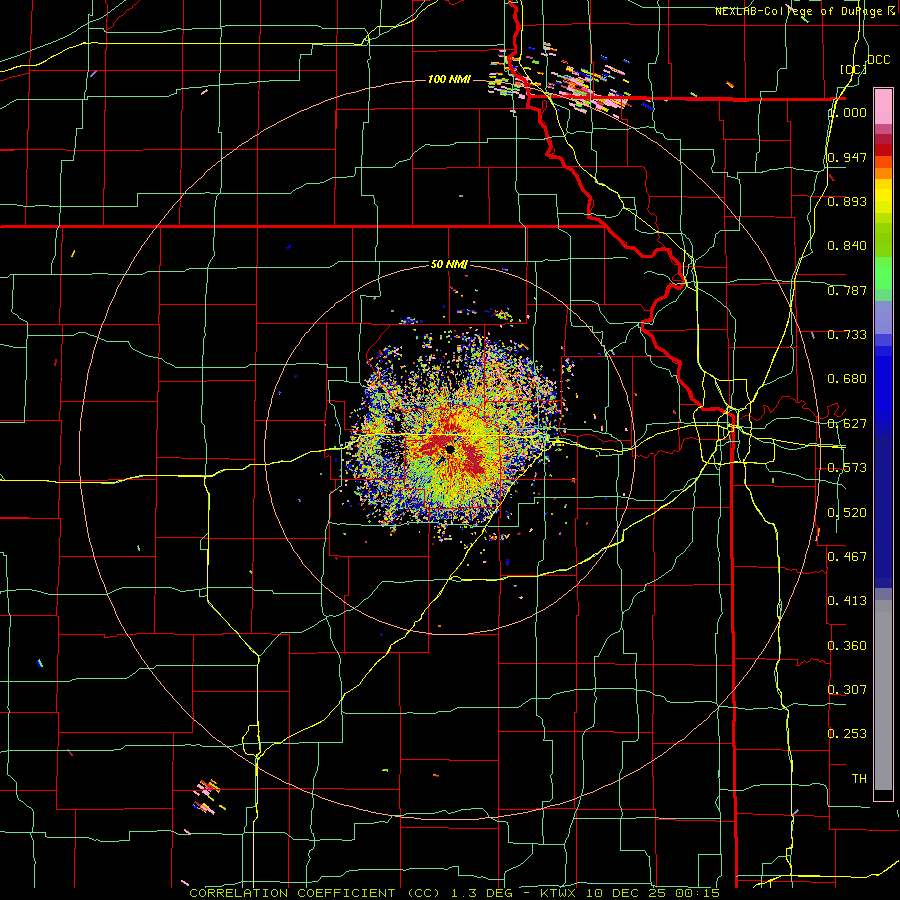The image size is (900, 900).
Task: Pick the pink segment of the color bar
Action: (x=883, y=106)
